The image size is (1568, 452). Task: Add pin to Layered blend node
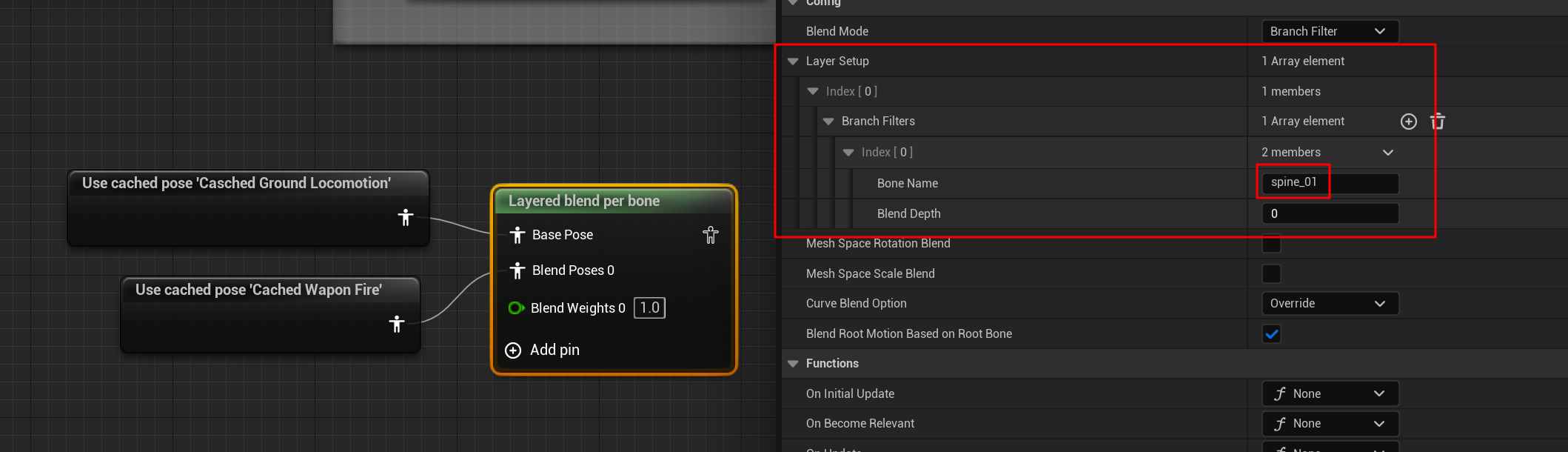[543, 350]
